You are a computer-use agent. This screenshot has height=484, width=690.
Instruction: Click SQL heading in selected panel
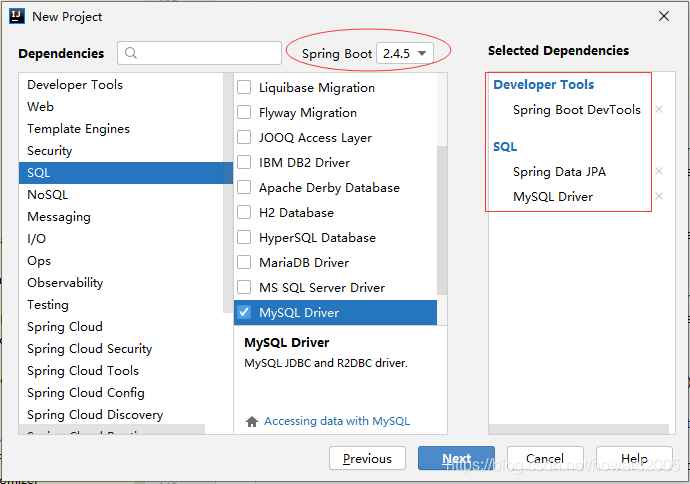[505, 147]
